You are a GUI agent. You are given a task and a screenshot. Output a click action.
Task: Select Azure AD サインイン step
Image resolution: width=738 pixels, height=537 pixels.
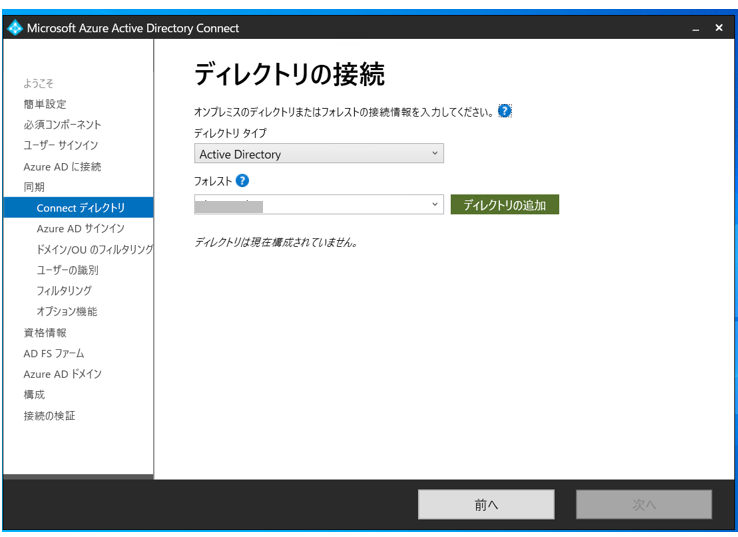tap(80, 229)
